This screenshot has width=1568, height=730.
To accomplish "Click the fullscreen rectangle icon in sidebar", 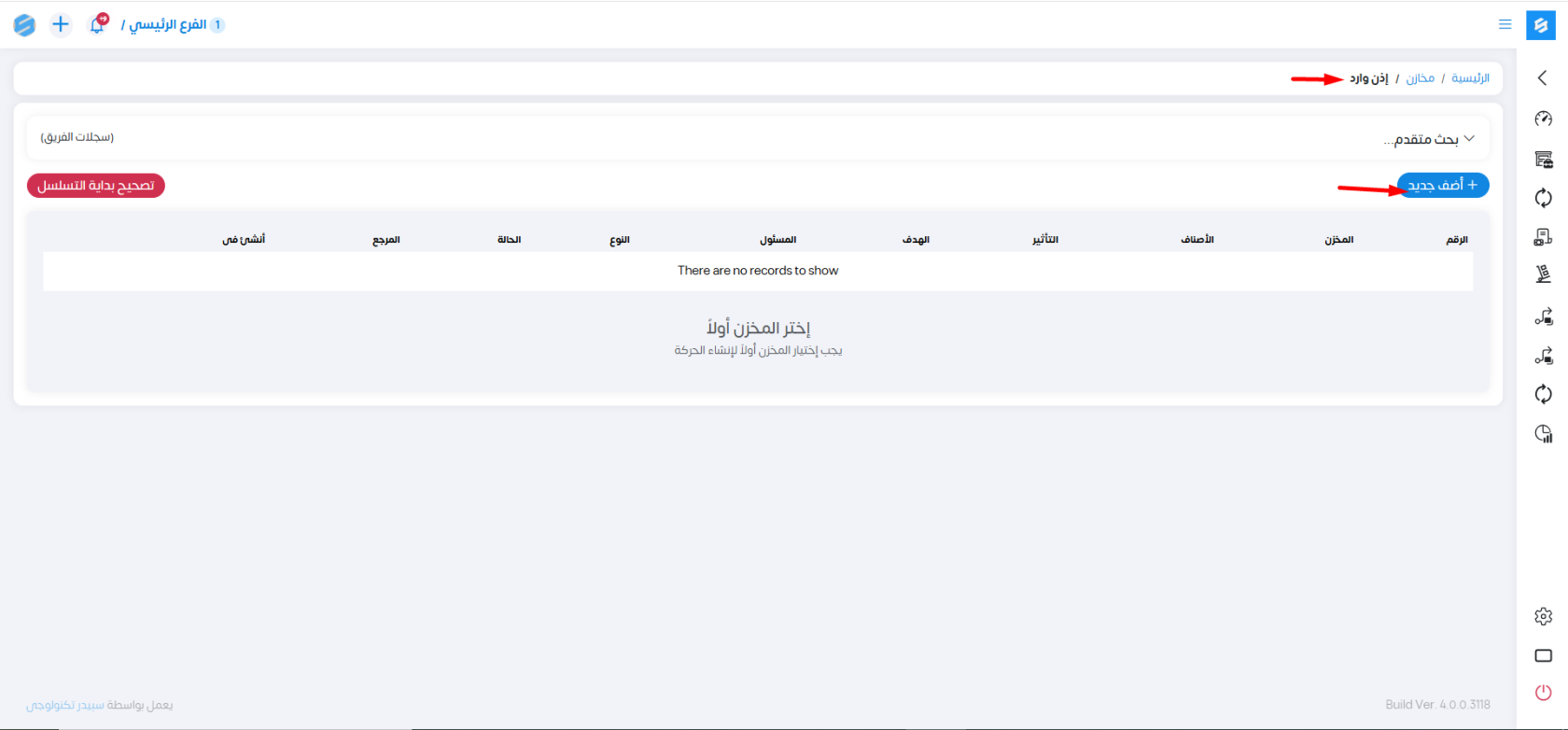I will 1543,655.
